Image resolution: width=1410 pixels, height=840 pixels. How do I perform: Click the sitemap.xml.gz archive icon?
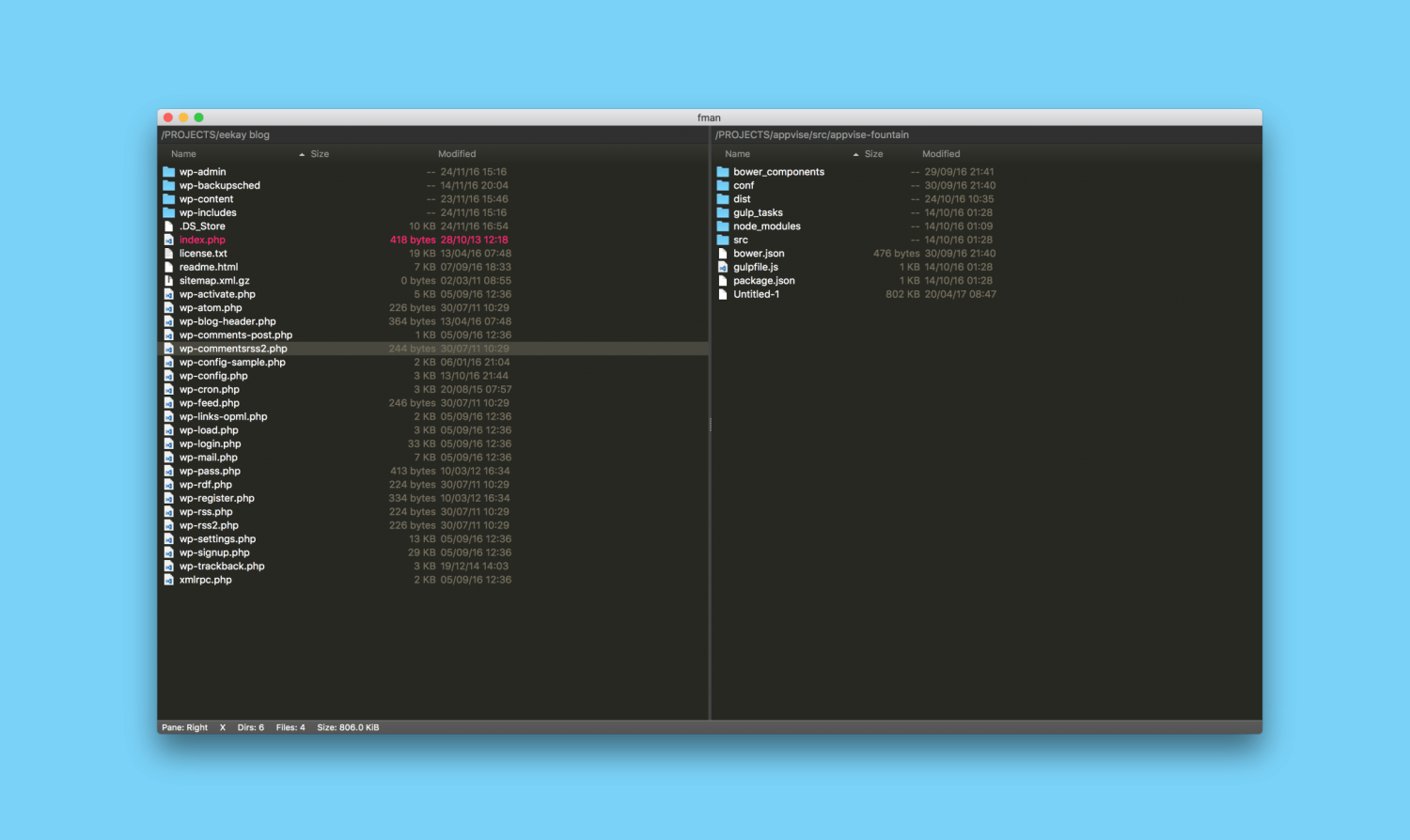[169, 281]
